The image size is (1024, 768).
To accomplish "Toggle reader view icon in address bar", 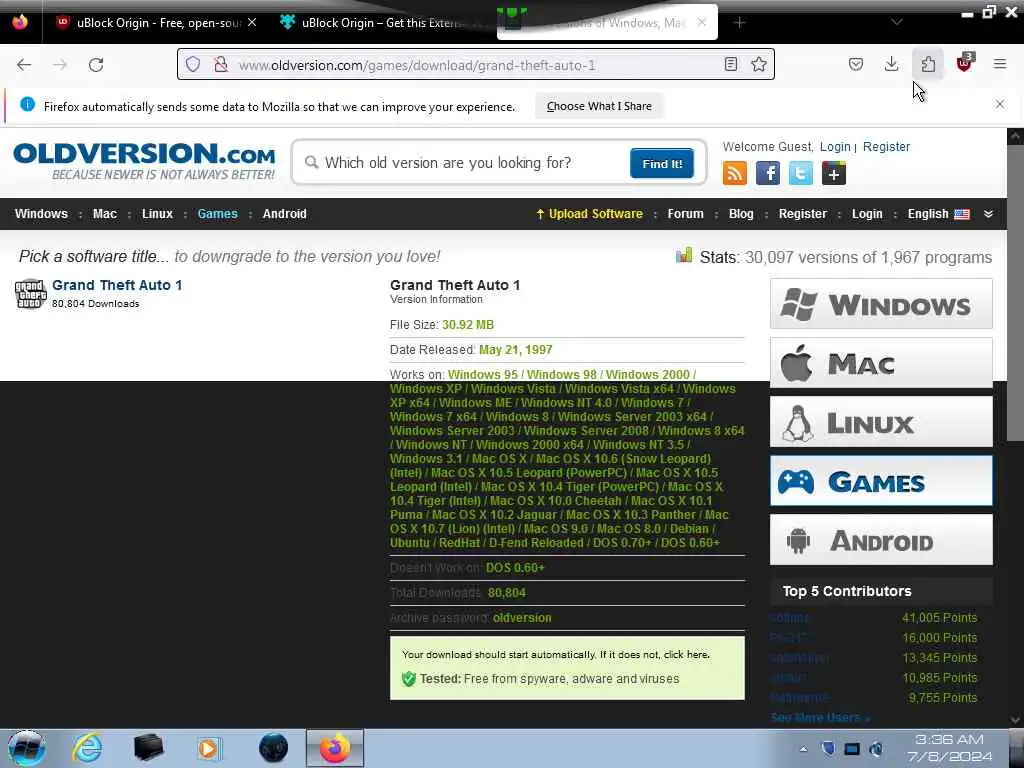I will click(x=731, y=64).
